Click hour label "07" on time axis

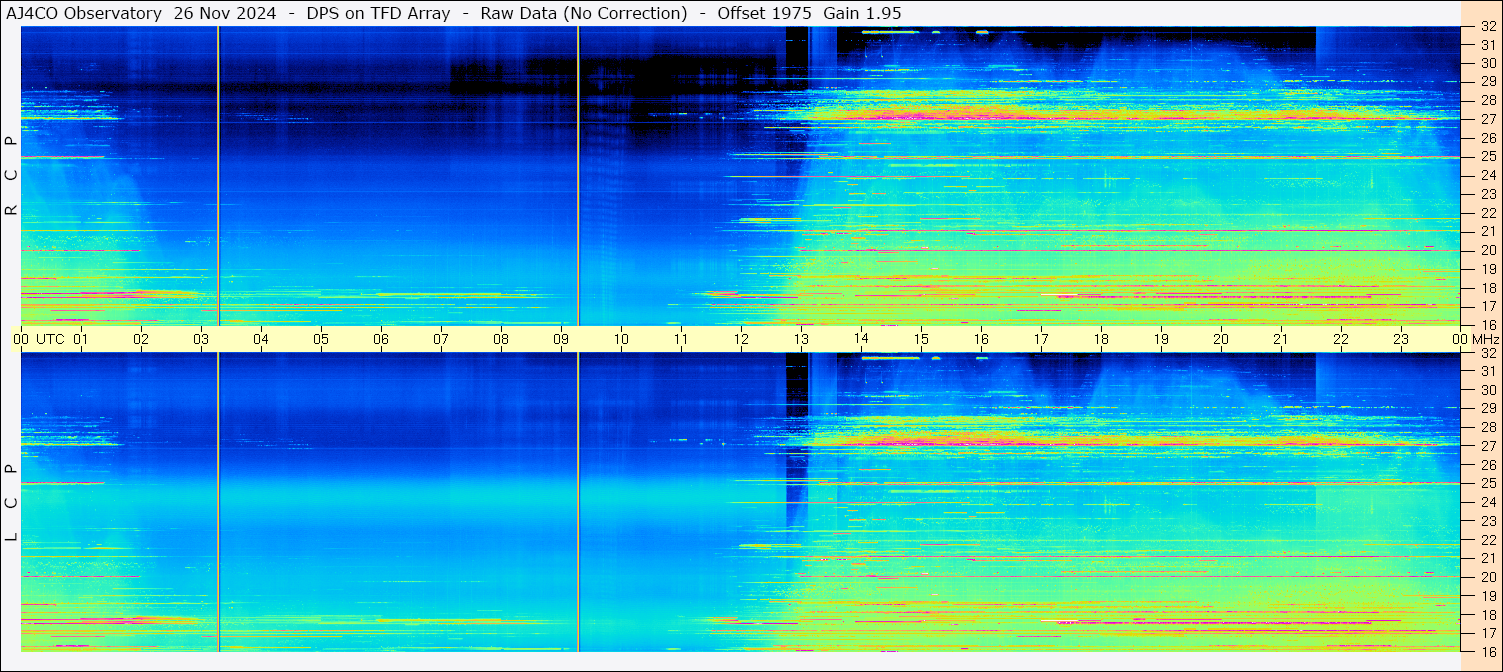click(x=441, y=339)
